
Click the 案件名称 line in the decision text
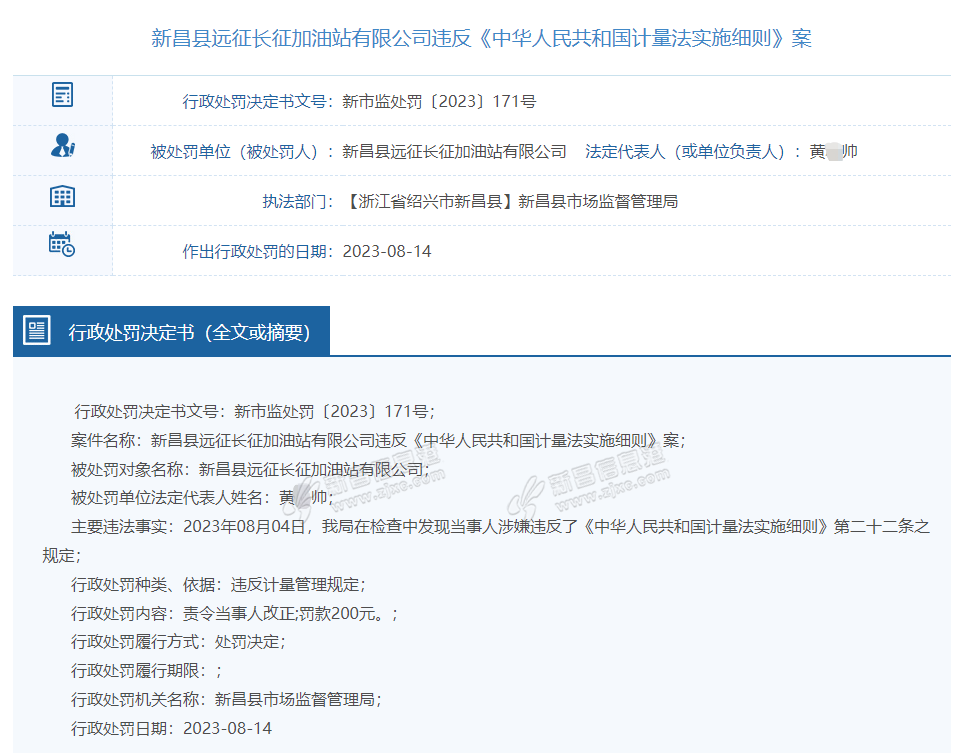[378, 440]
